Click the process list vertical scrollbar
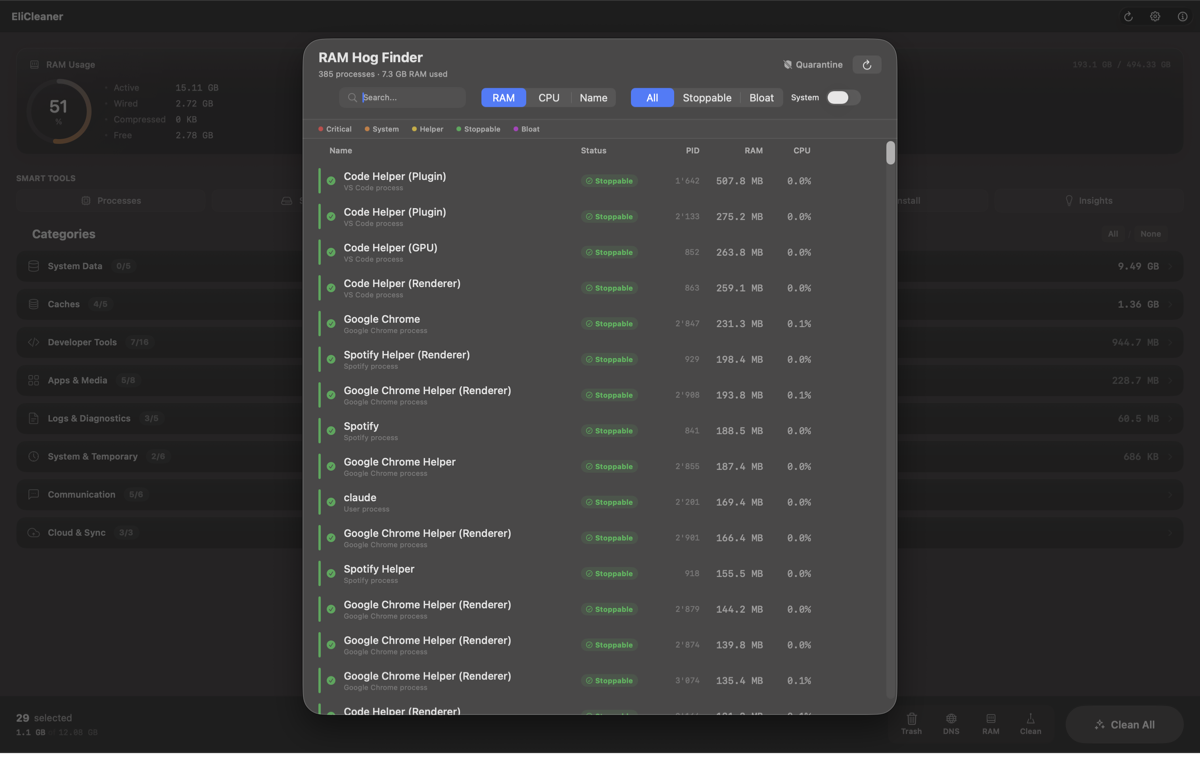Viewport: 1200px width, 774px height. (x=890, y=153)
